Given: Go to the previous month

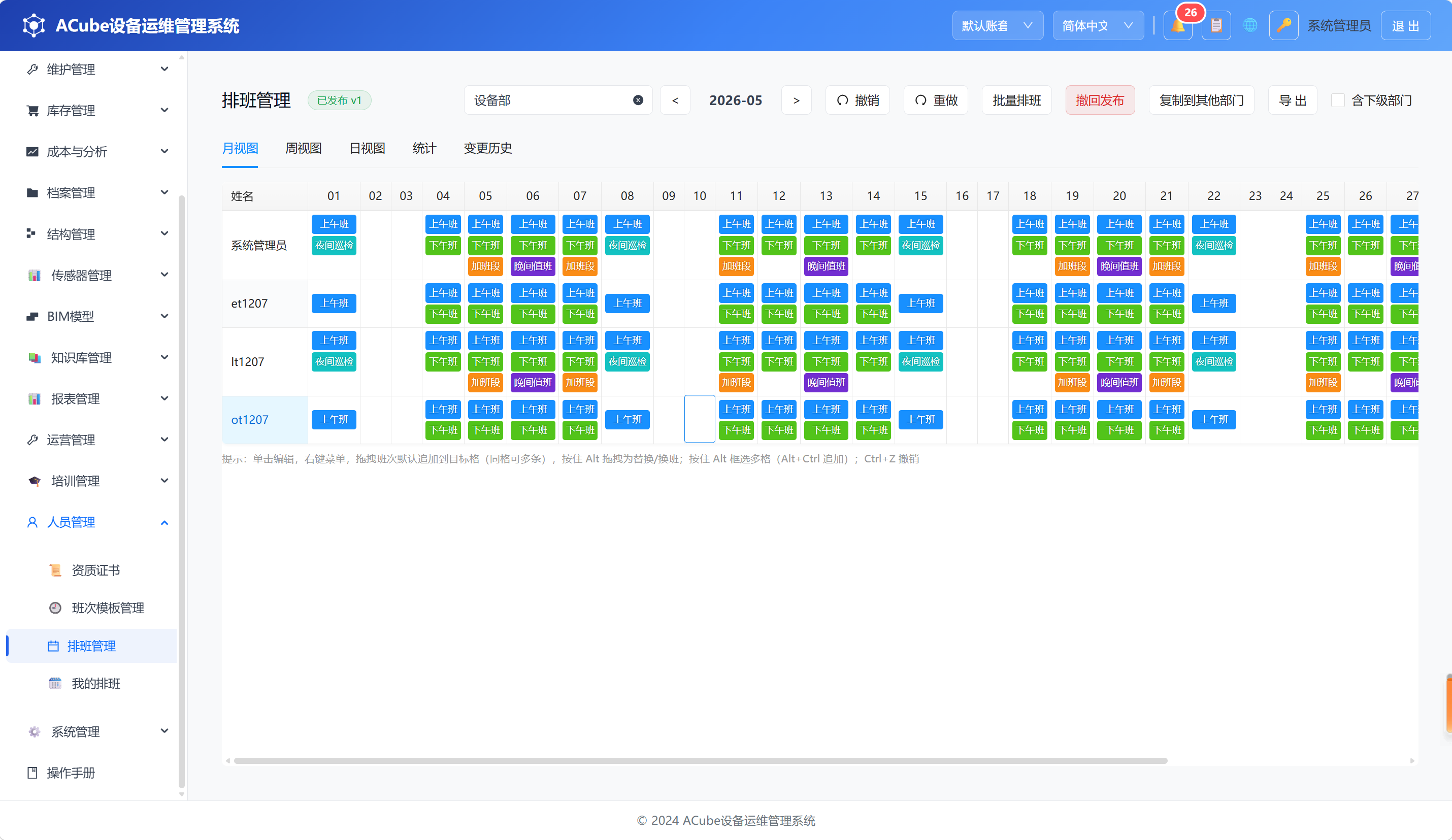Looking at the screenshot, I should [x=675, y=100].
